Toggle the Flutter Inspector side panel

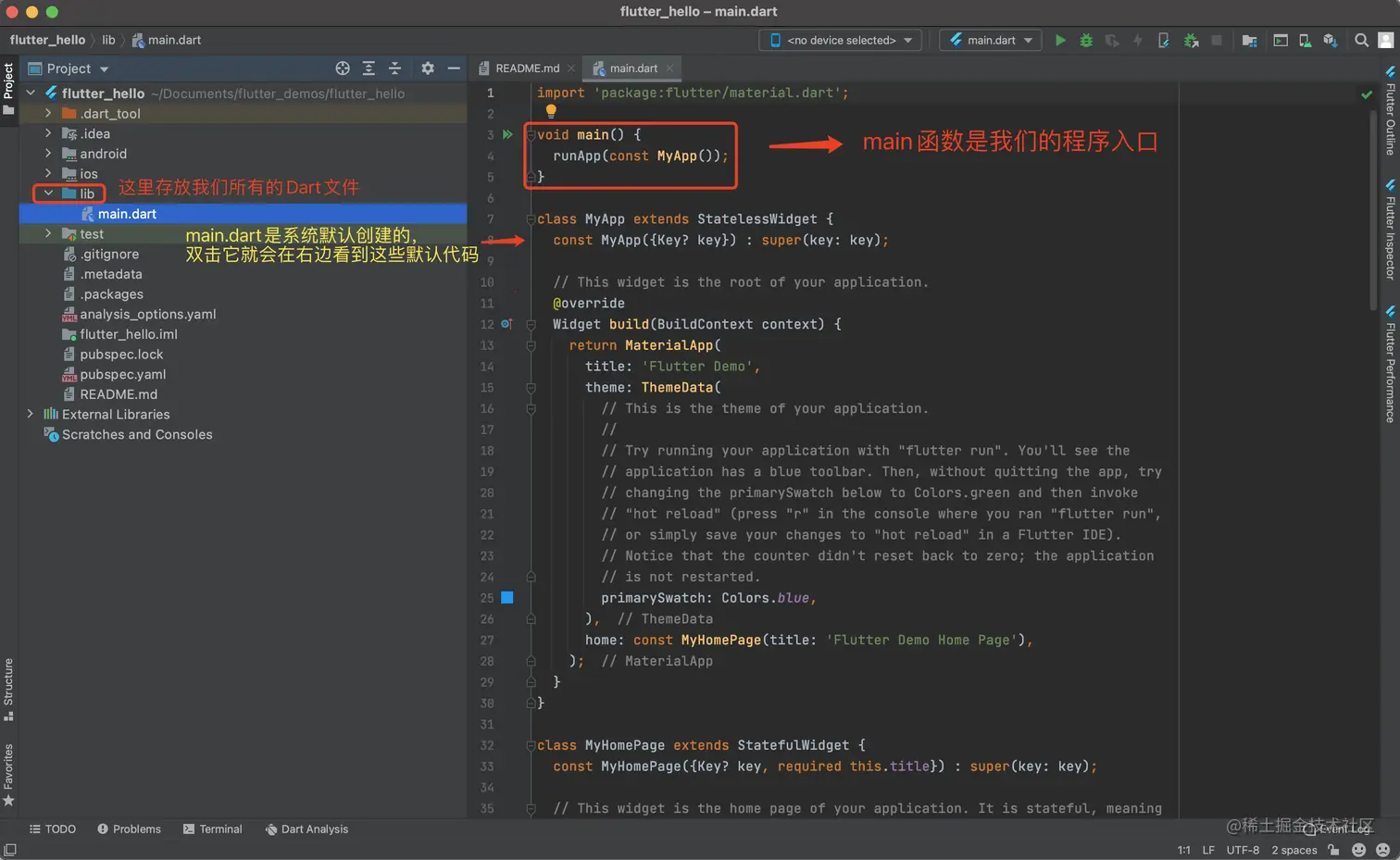coord(1390,231)
